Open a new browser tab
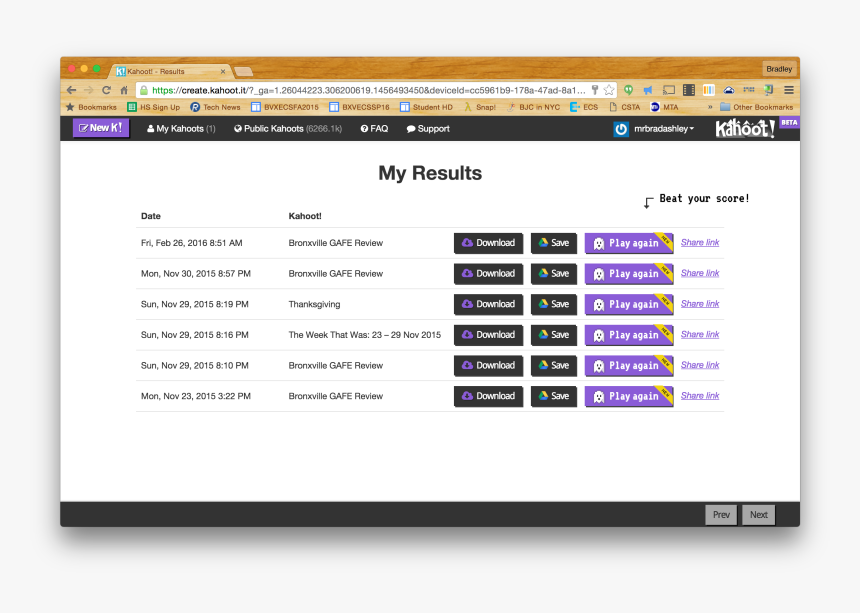Viewport: 860px width, 613px height. 243,71
